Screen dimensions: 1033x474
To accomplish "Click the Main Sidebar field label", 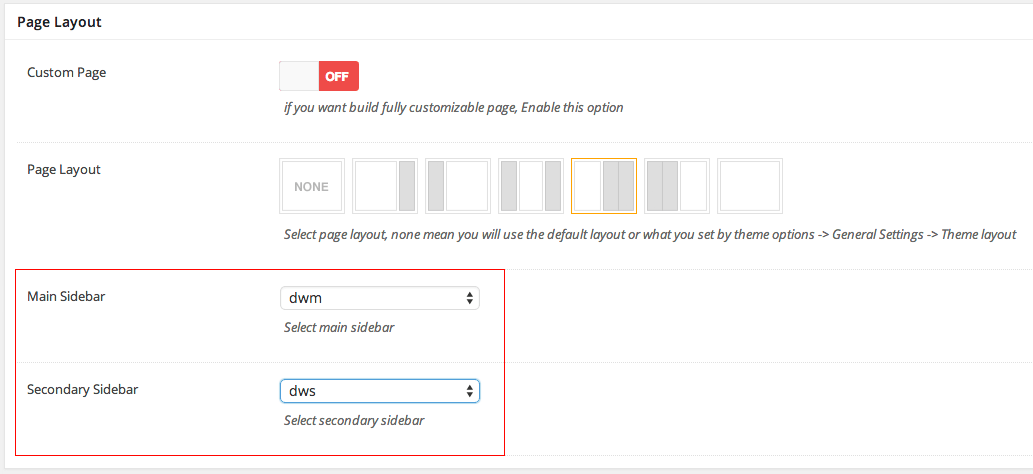I will coord(66,297).
